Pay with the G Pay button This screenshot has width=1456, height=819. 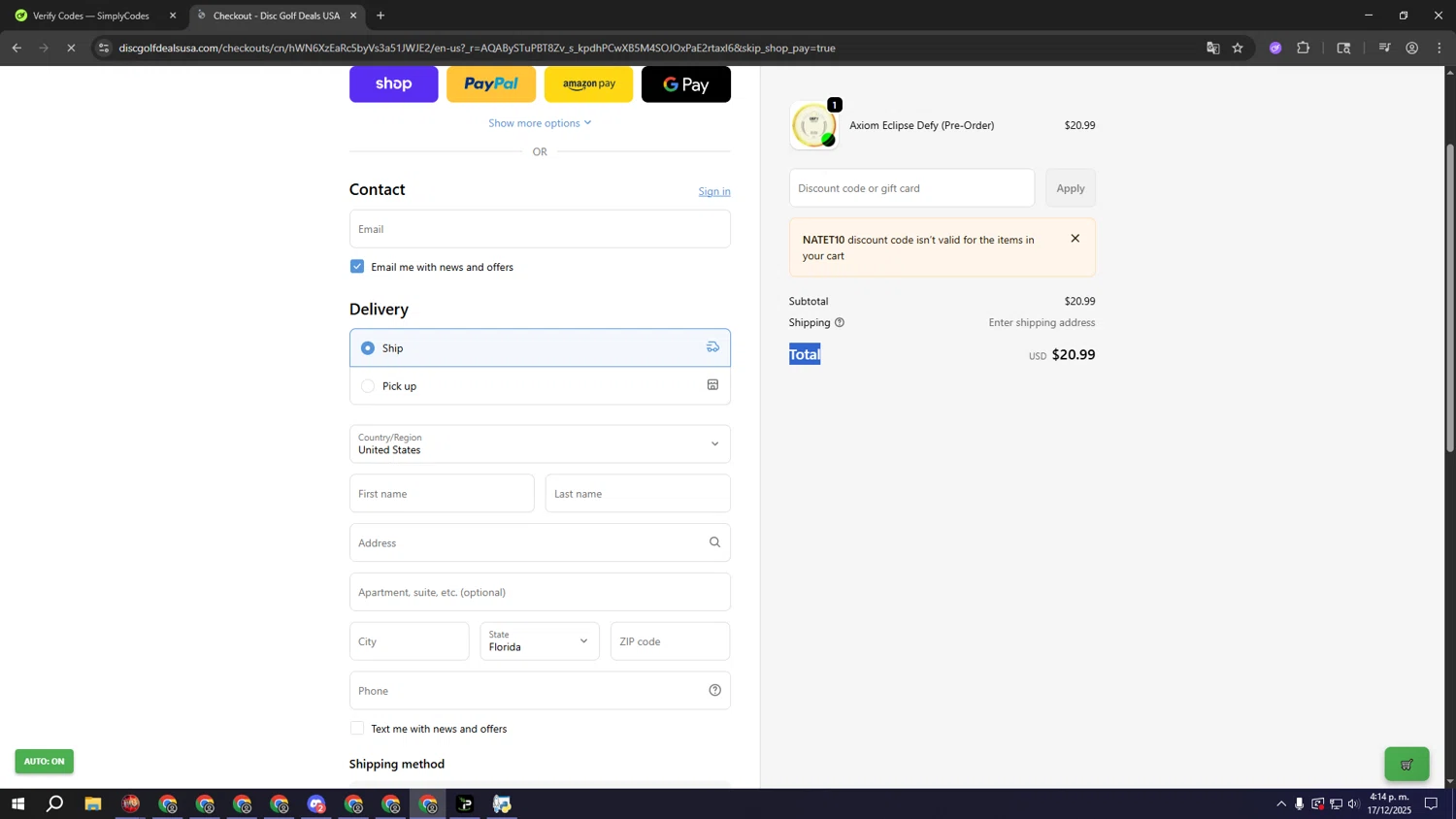686,83
